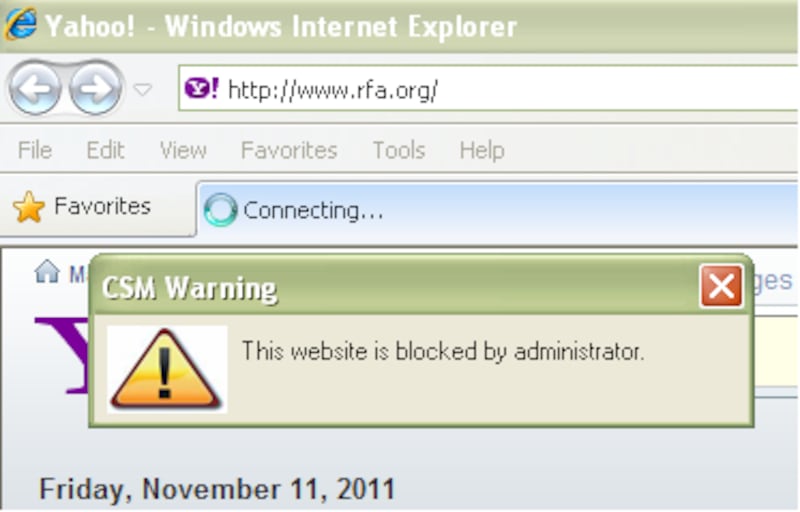The image size is (800, 512).
Task: Click the Internet Explorer logo in title bar
Action: tap(20, 23)
